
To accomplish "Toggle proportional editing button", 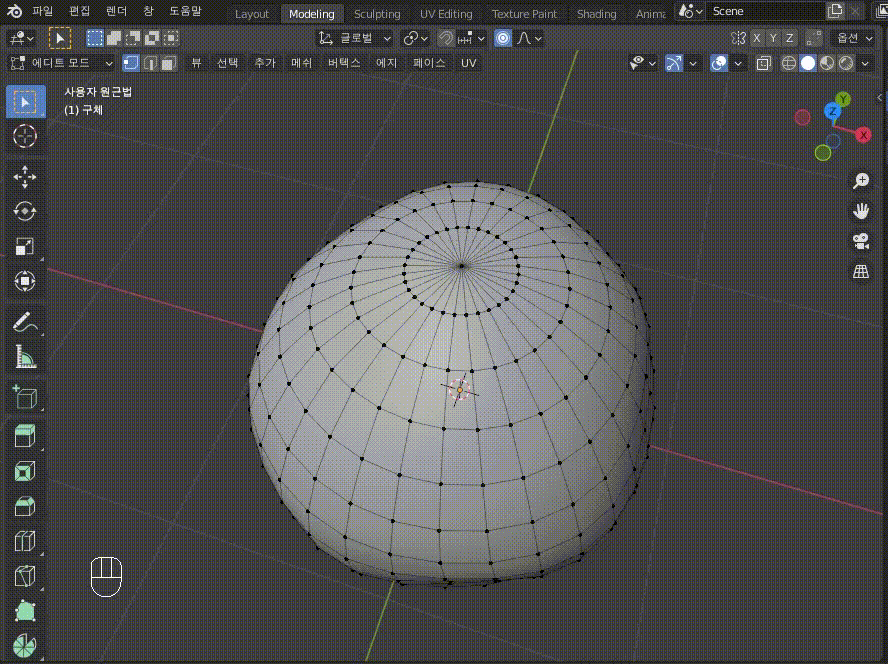I will click(x=502, y=38).
